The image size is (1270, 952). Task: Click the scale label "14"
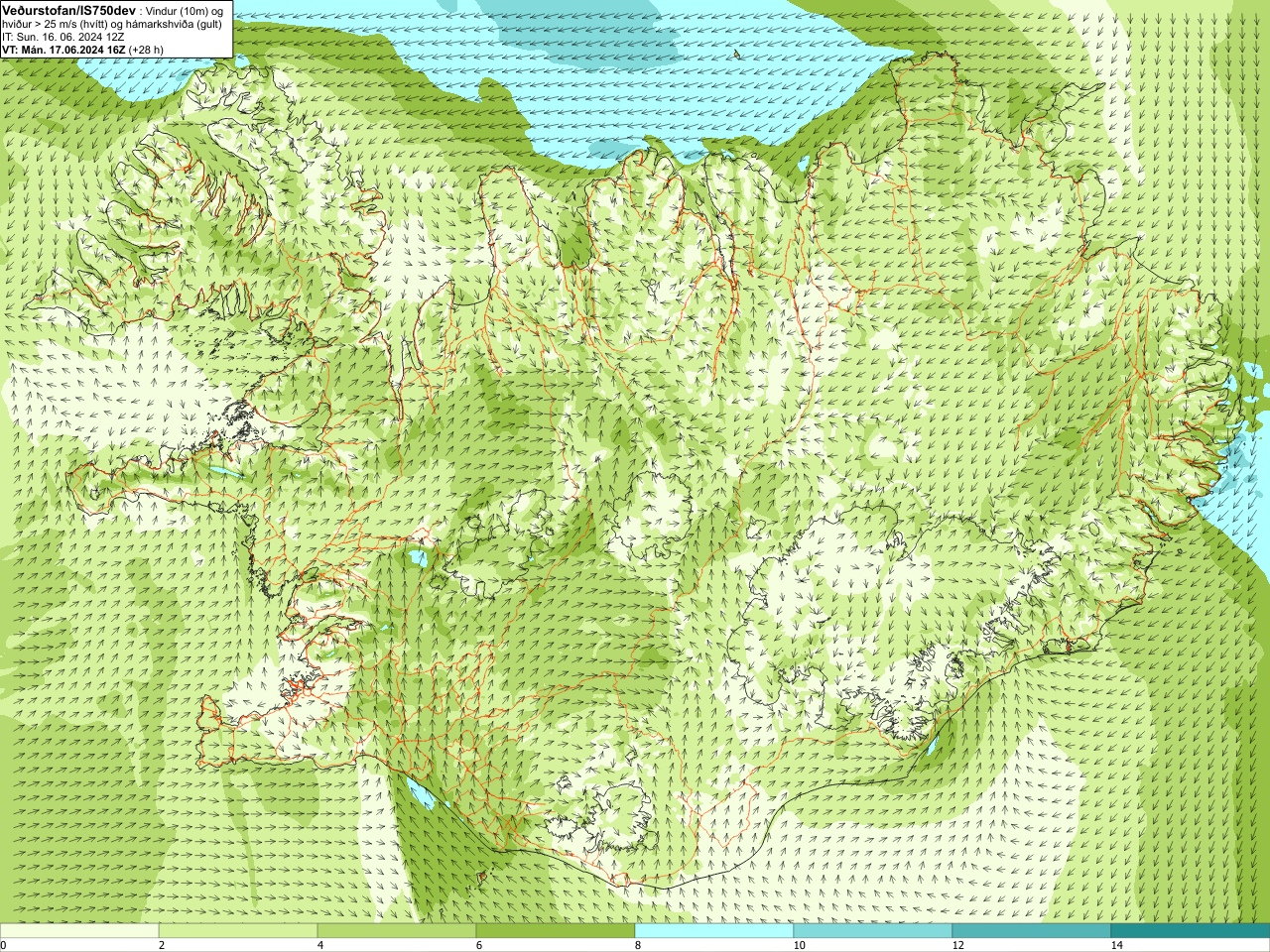1116,945
